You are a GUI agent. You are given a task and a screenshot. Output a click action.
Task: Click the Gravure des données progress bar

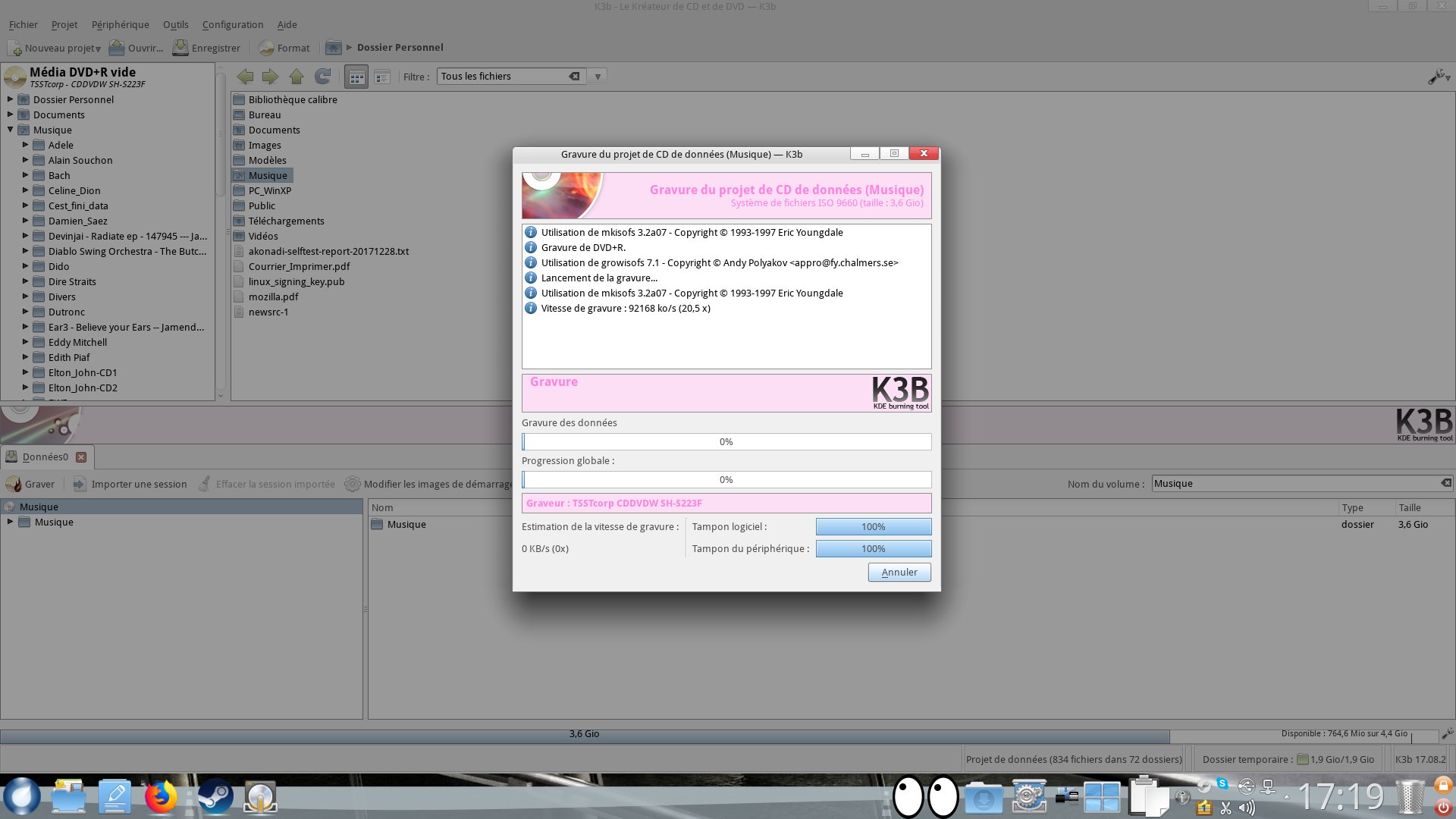[726, 441]
